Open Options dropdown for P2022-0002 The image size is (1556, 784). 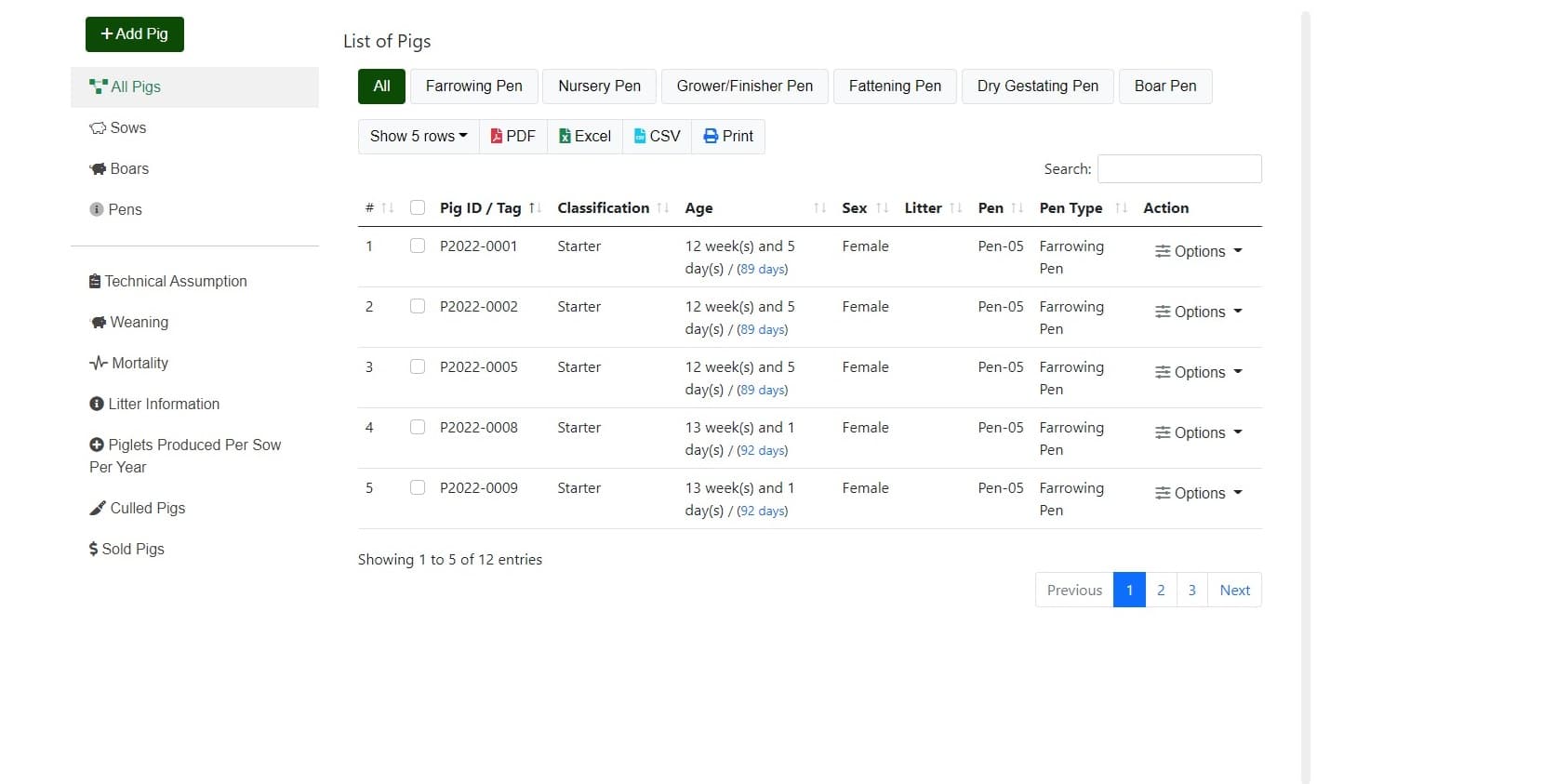[x=1198, y=312]
